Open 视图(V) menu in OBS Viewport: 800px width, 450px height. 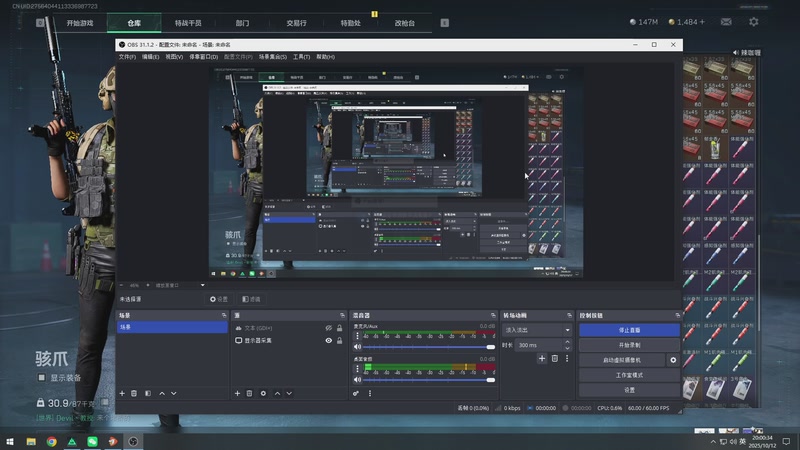click(x=174, y=57)
